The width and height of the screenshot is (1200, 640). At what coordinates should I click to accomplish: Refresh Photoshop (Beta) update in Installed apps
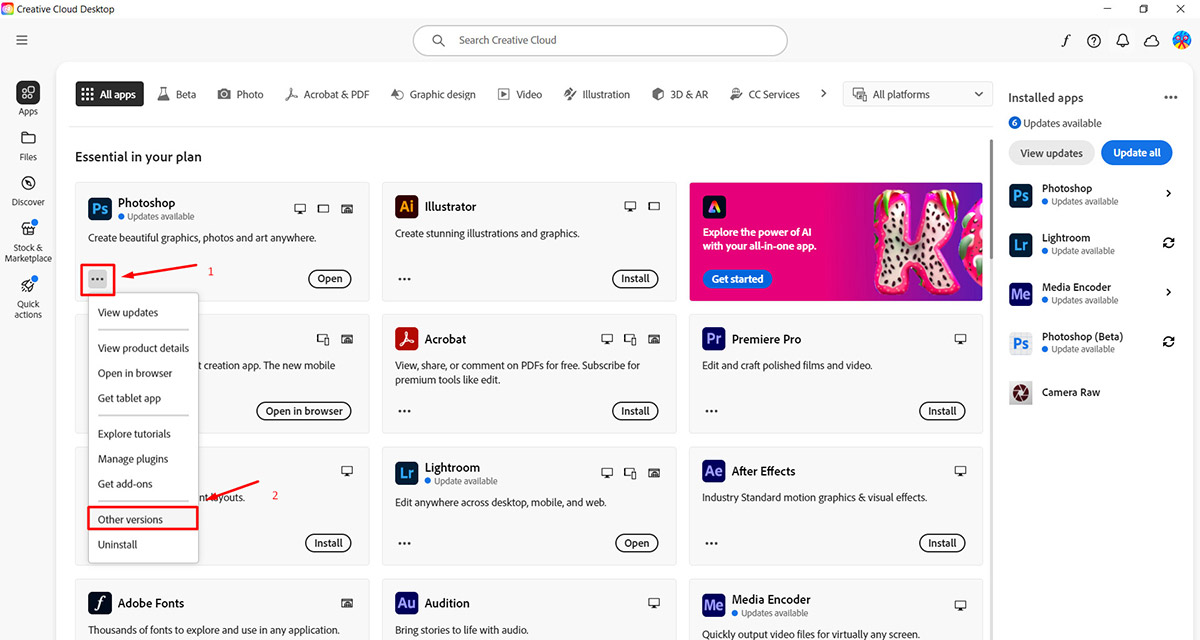pyautogui.click(x=1168, y=342)
